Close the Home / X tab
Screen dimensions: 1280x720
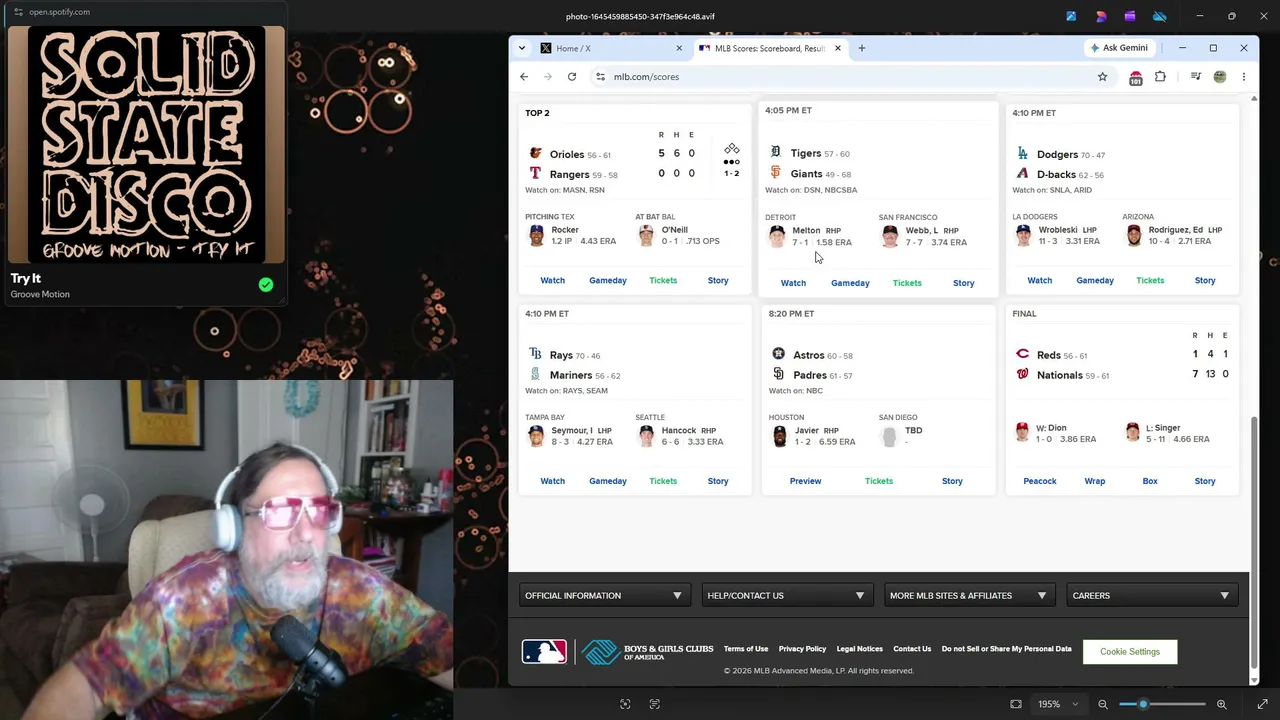pos(679,48)
